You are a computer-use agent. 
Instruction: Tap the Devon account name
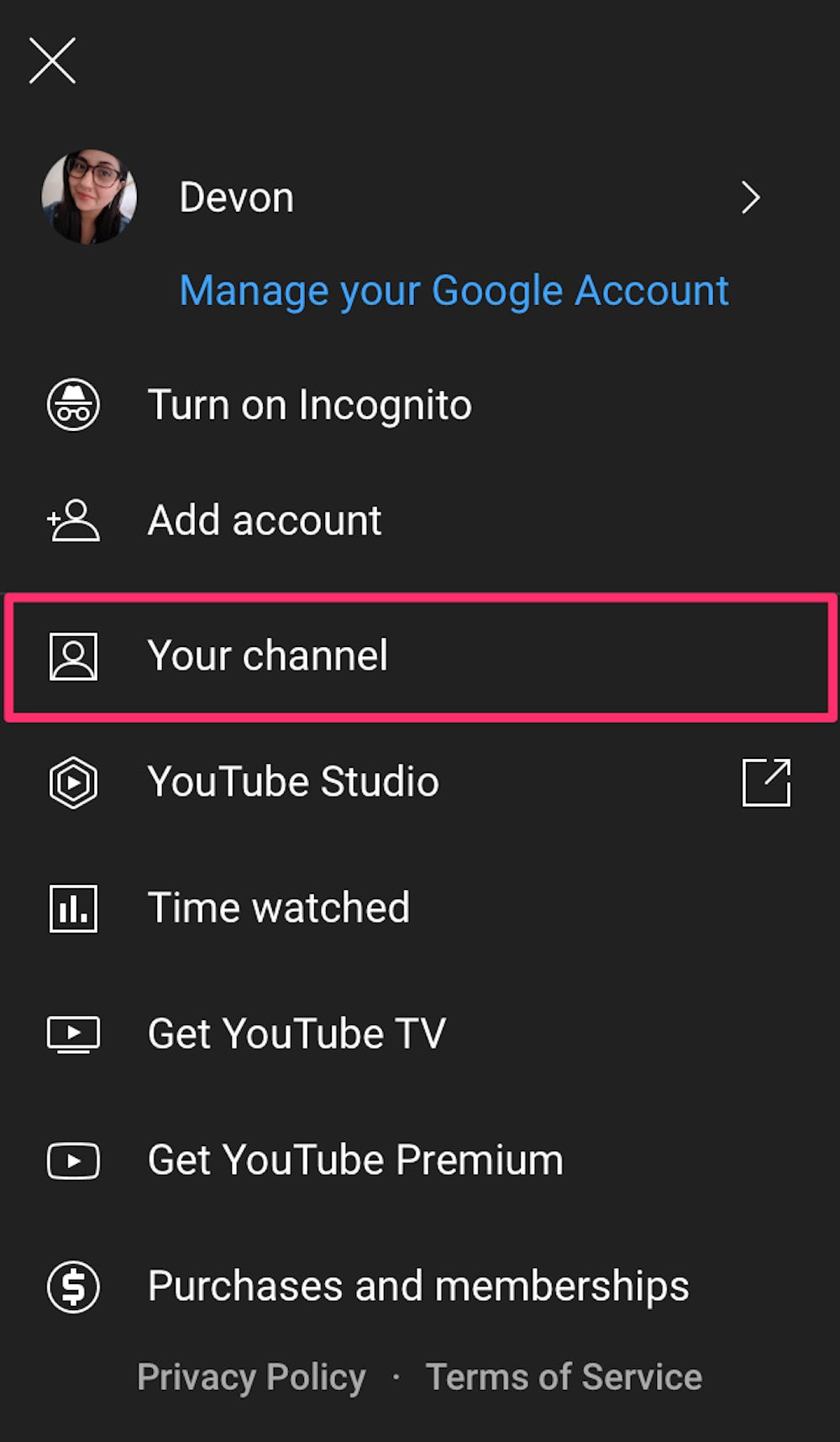click(237, 198)
